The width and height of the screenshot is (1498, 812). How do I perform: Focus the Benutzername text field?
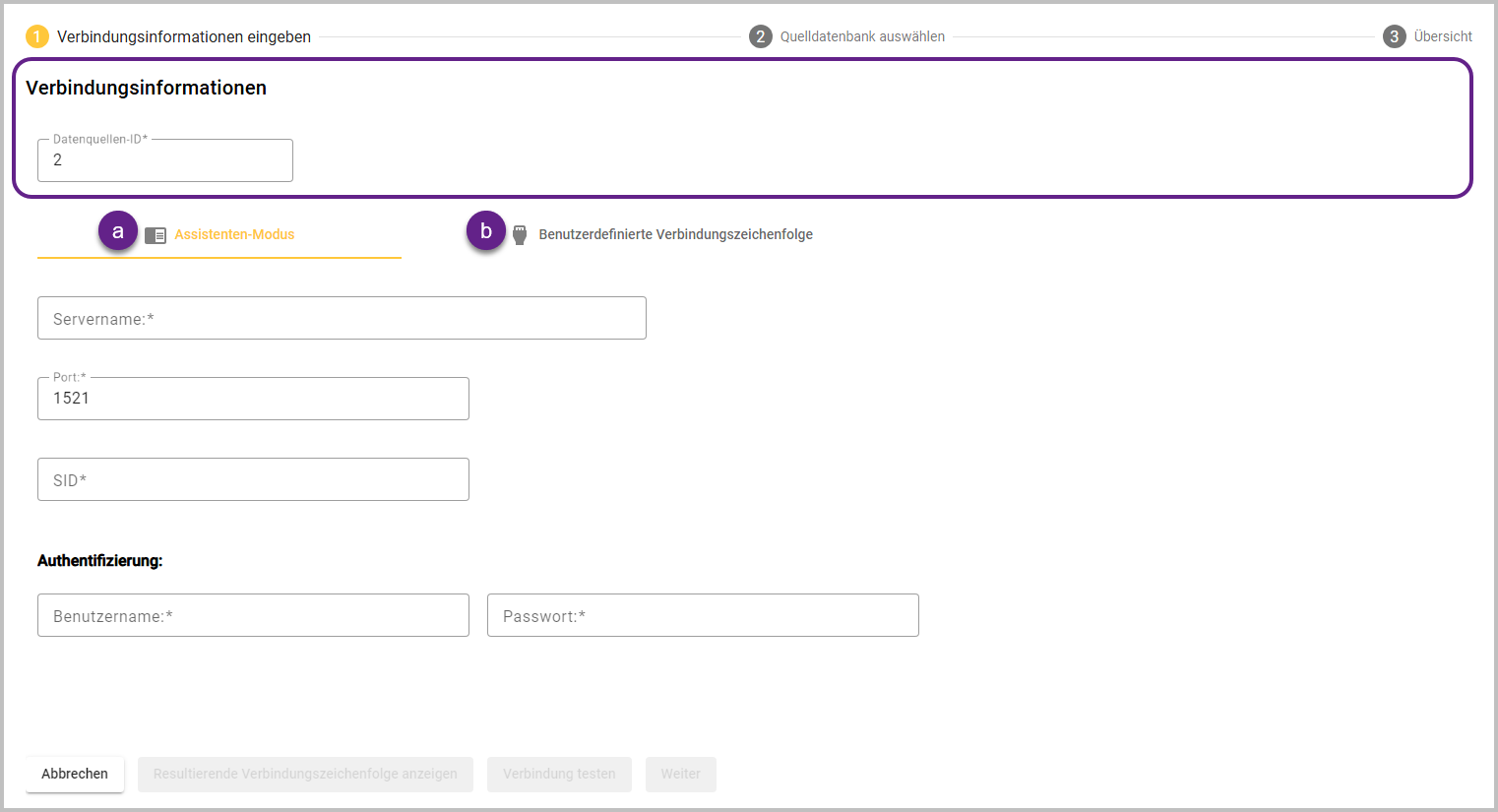[253, 616]
